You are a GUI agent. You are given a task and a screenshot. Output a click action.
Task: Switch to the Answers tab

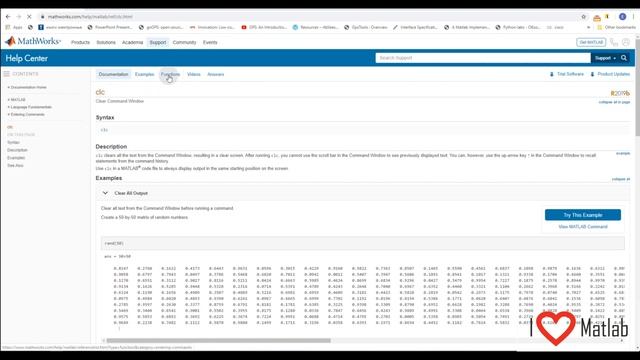(216, 74)
